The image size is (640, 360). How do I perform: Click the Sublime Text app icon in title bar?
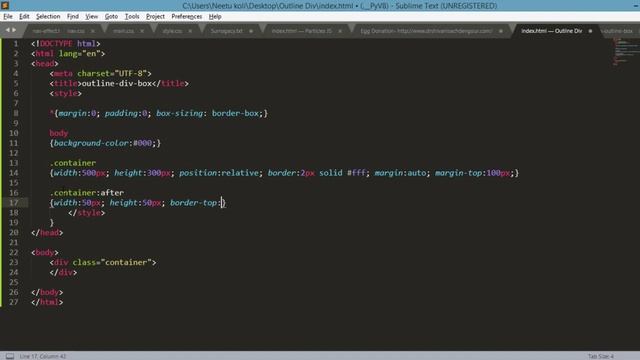pos(5,5)
